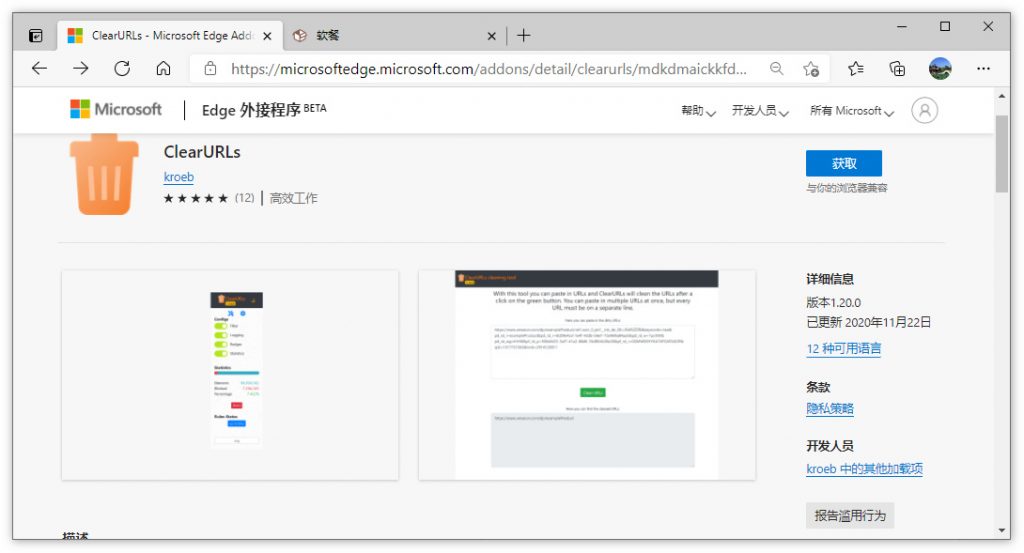This screenshot has height=553, width=1024.
Task: Go to browser home page icon
Action: (163, 69)
